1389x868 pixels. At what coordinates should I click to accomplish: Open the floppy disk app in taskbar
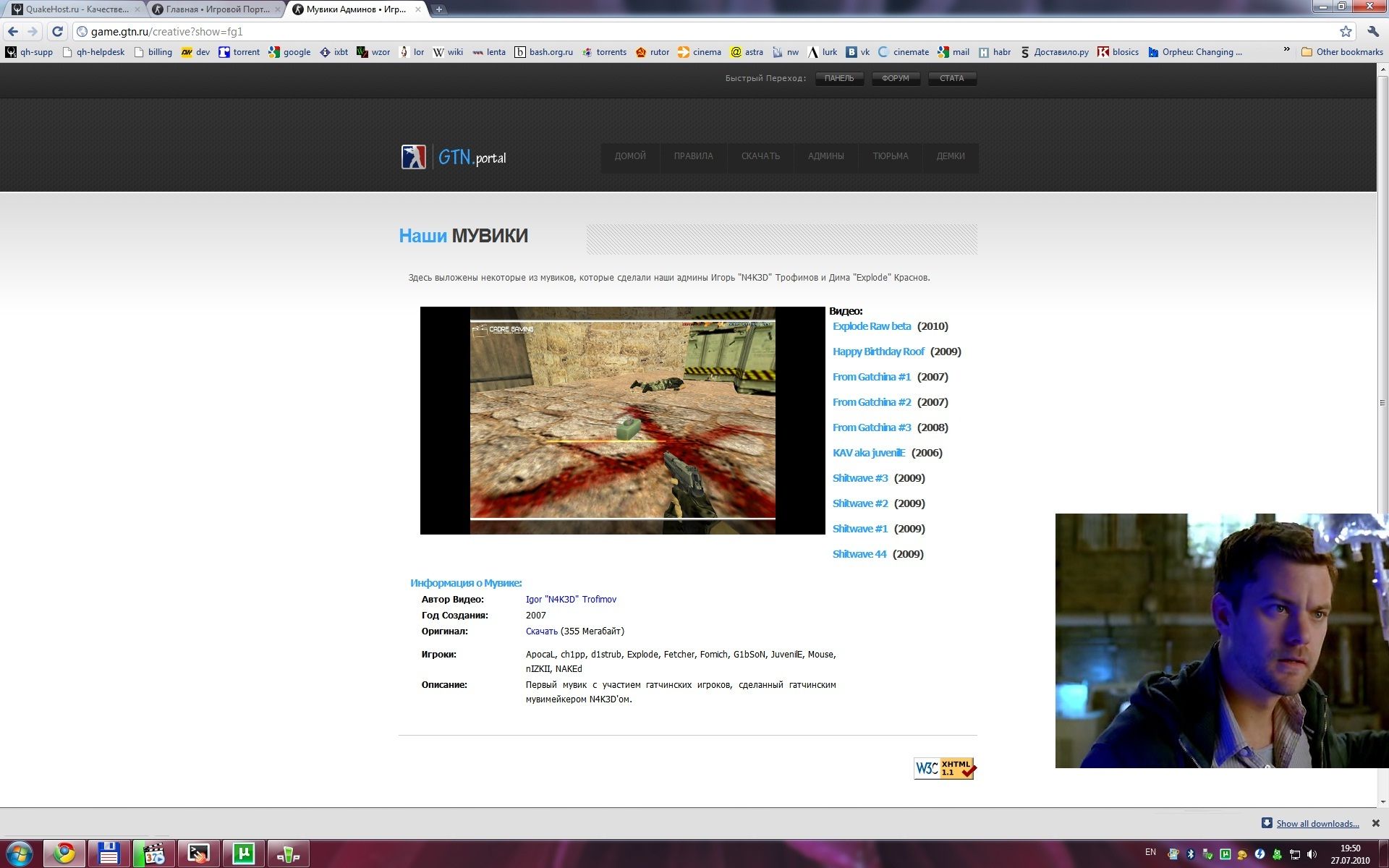tap(109, 854)
